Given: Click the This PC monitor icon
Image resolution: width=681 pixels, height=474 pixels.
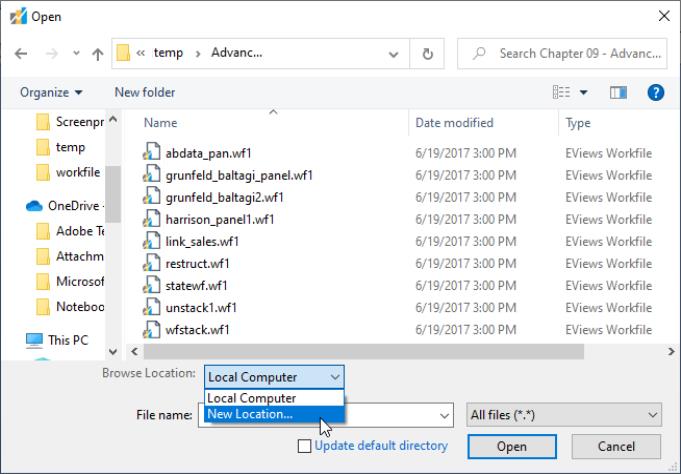Looking at the screenshot, I should tap(34, 340).
